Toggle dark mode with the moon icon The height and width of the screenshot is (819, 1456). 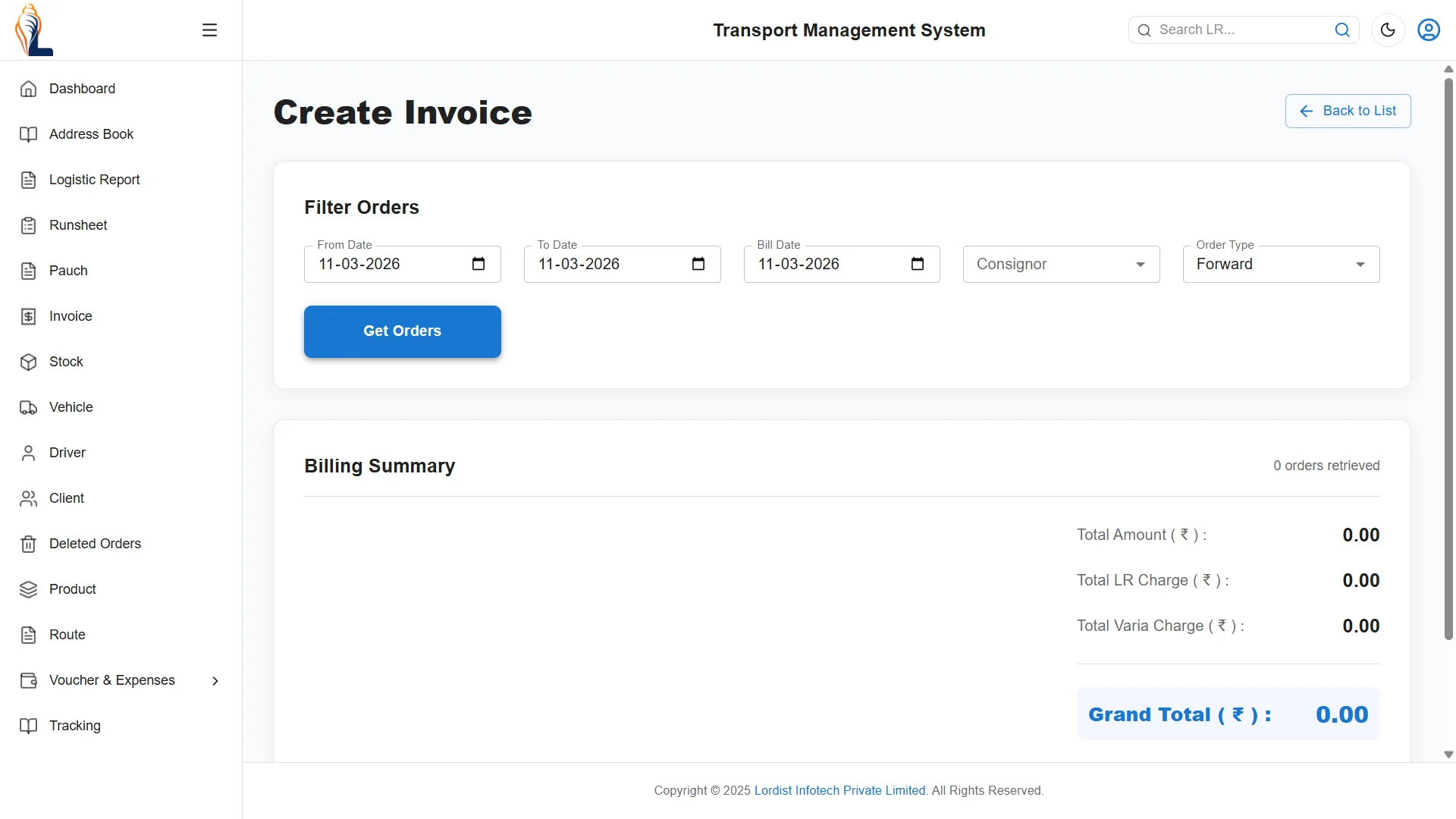click(x=1388, y=30)
